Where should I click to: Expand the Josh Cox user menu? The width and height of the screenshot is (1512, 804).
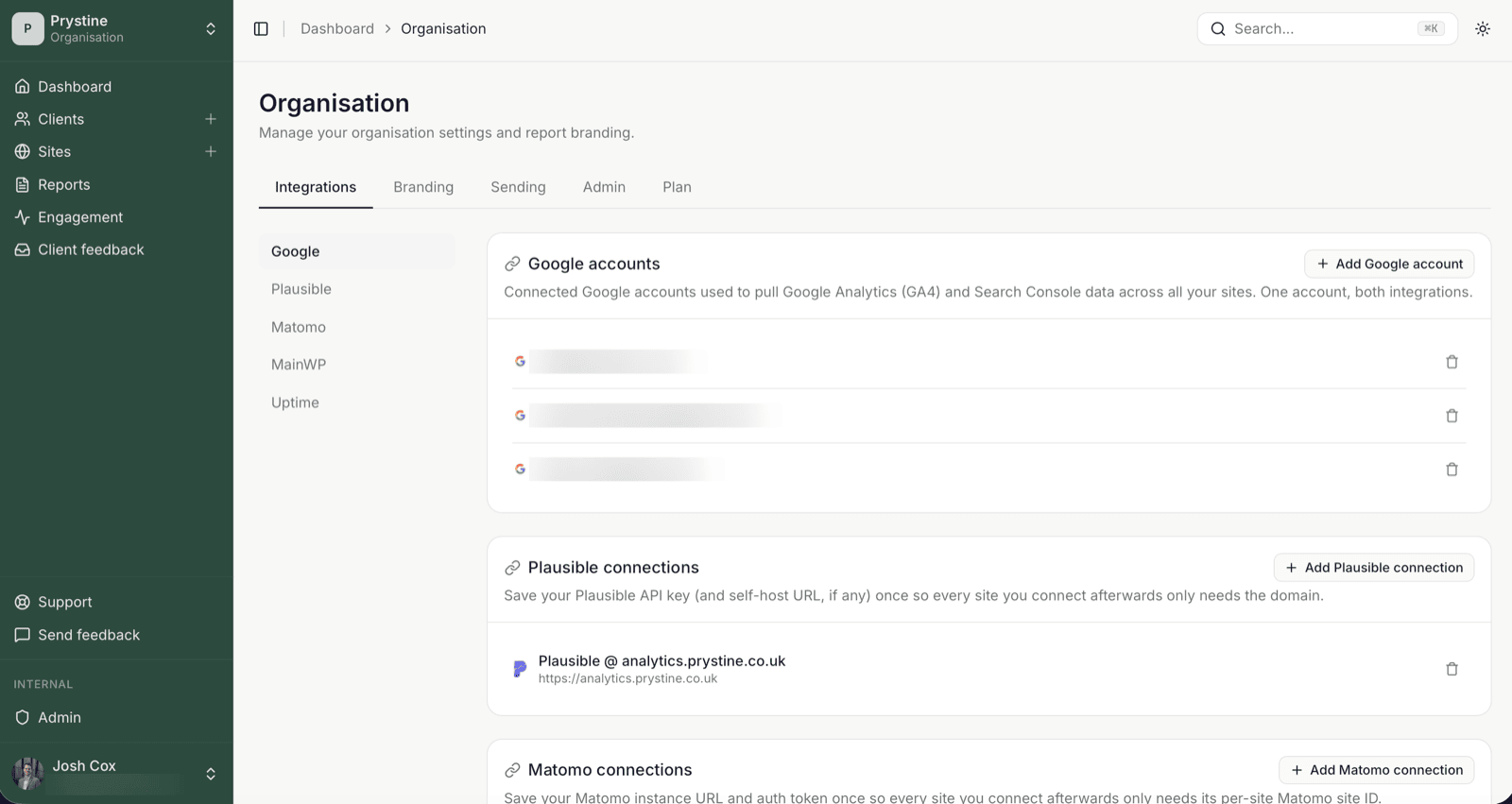click(x=211, y=774)
